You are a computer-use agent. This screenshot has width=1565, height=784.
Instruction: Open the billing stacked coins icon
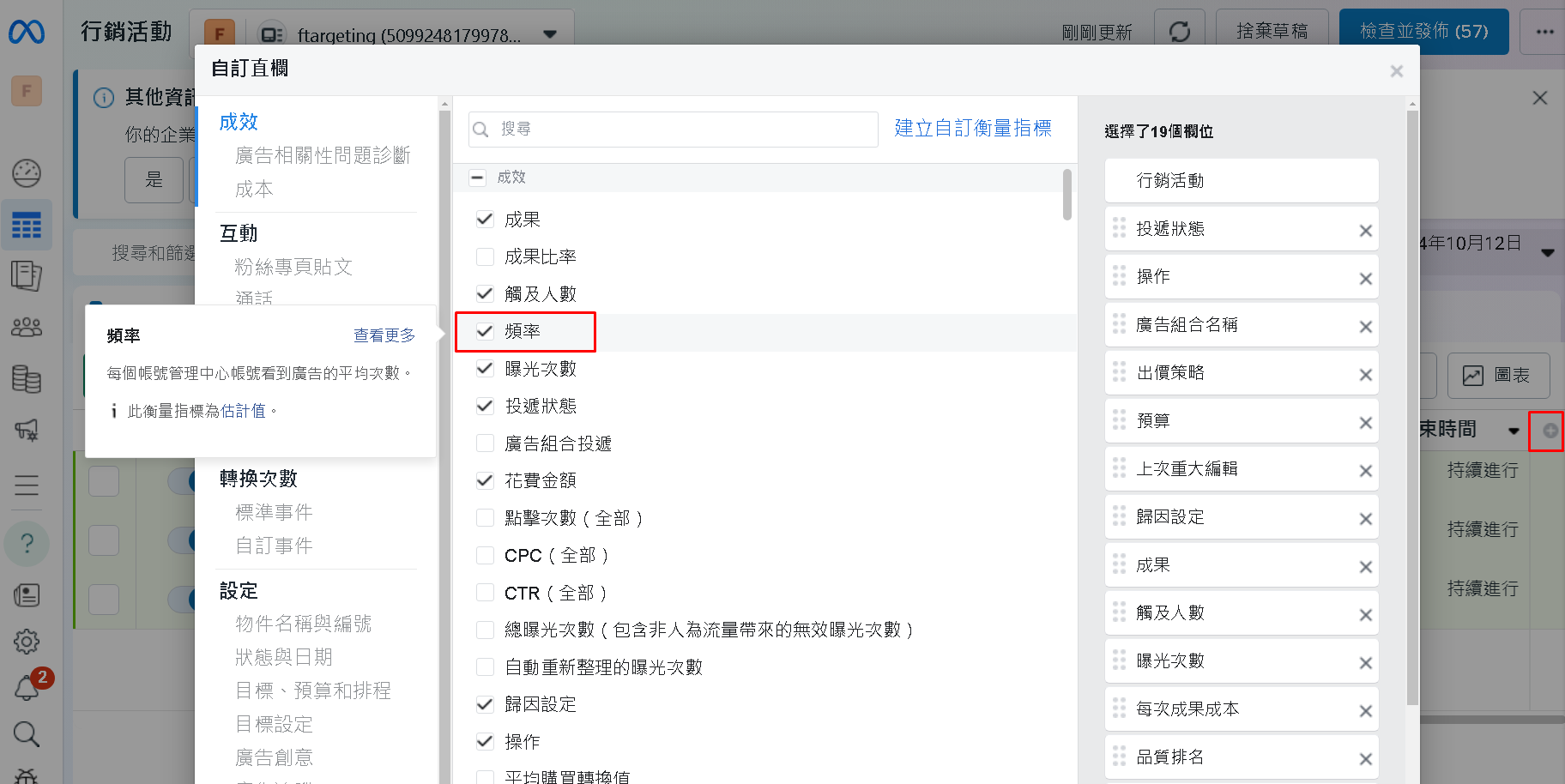tap(27, 378)
